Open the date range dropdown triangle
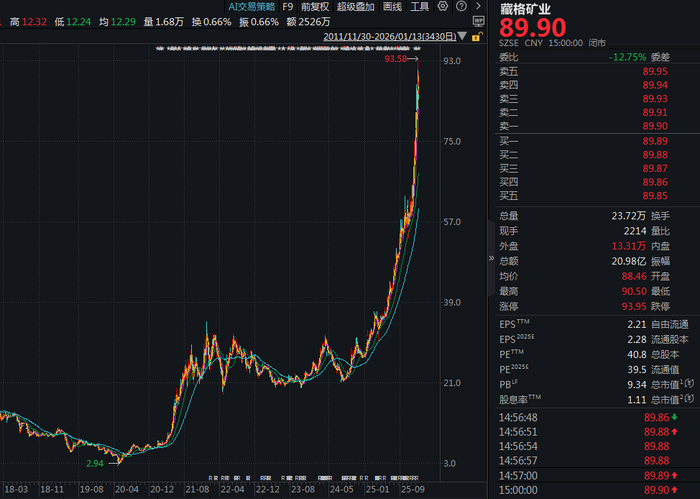700x499 pixels. pyautogui.click(x=462, y=36)
